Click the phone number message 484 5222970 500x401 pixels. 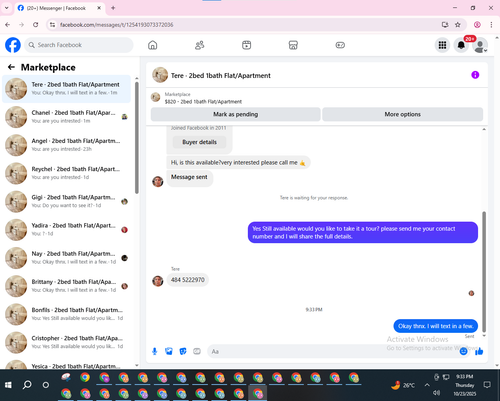point(188,280)
